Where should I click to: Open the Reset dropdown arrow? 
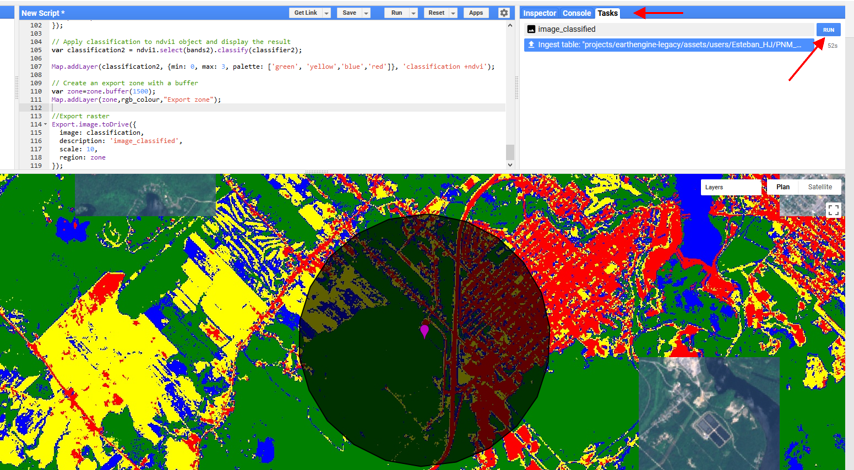tap(453, 13)
